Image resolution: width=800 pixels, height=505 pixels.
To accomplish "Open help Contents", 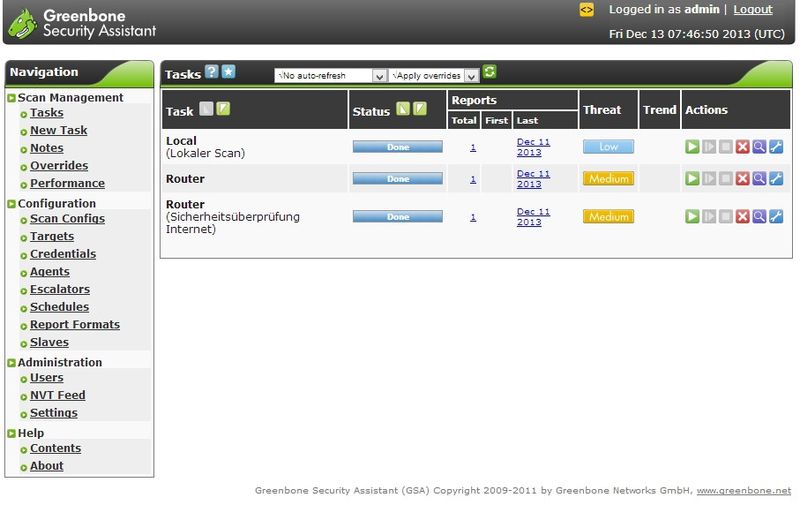I will (x=55, y=448).
